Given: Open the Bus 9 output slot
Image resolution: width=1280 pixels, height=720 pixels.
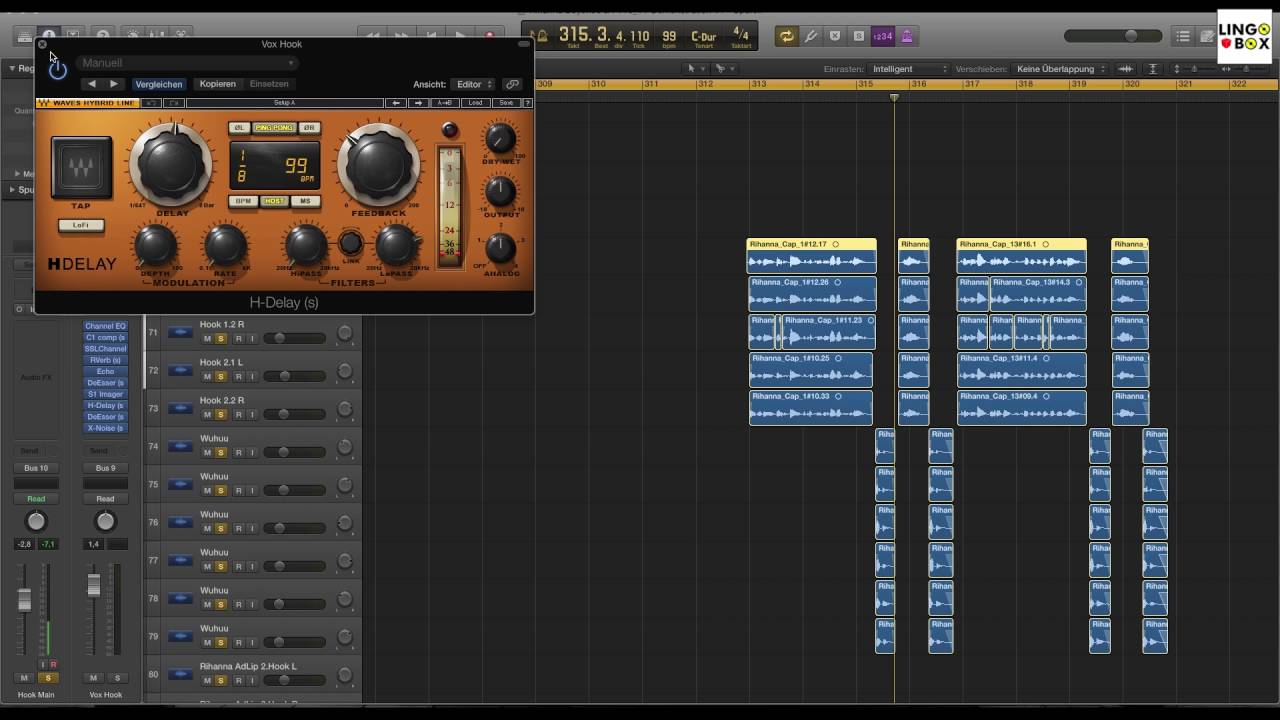Looking at the screenshot, I should click(x=105, y=468).
